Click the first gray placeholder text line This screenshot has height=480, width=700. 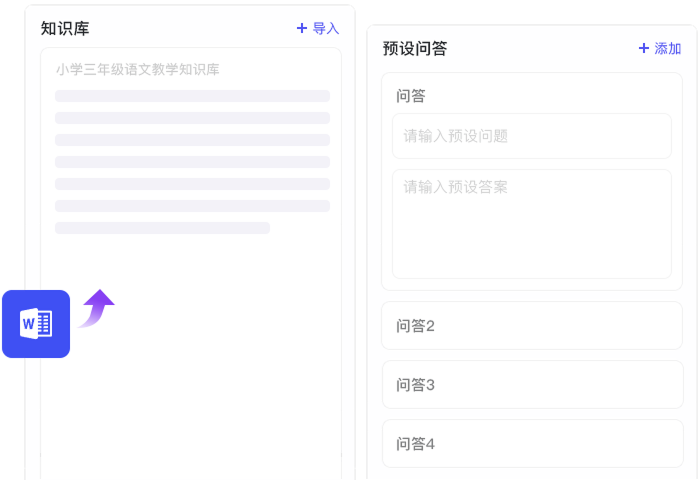pyautogui.click(x=192, y=96)
